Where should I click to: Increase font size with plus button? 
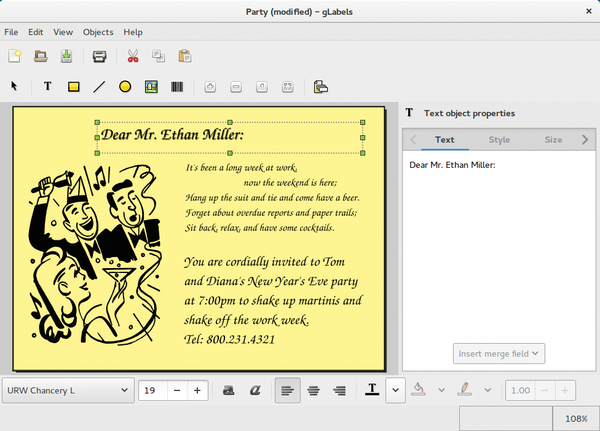(197, 390)
